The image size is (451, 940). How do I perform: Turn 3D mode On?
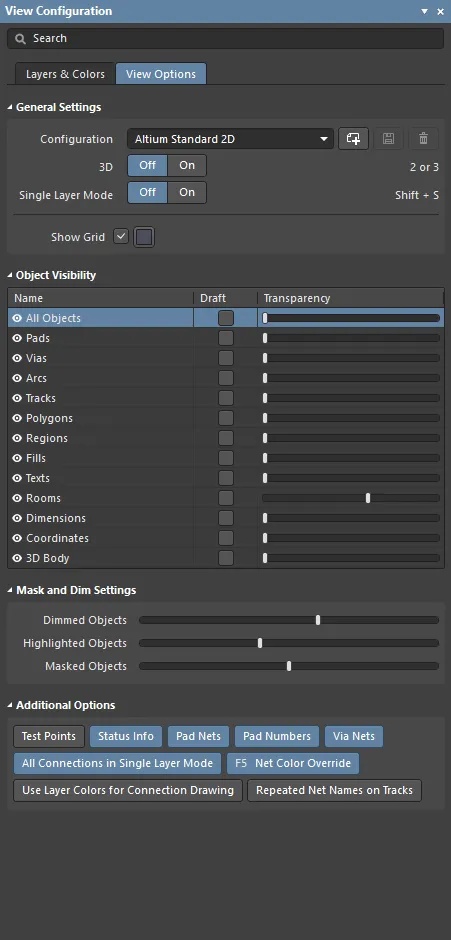tap(187, 165)
